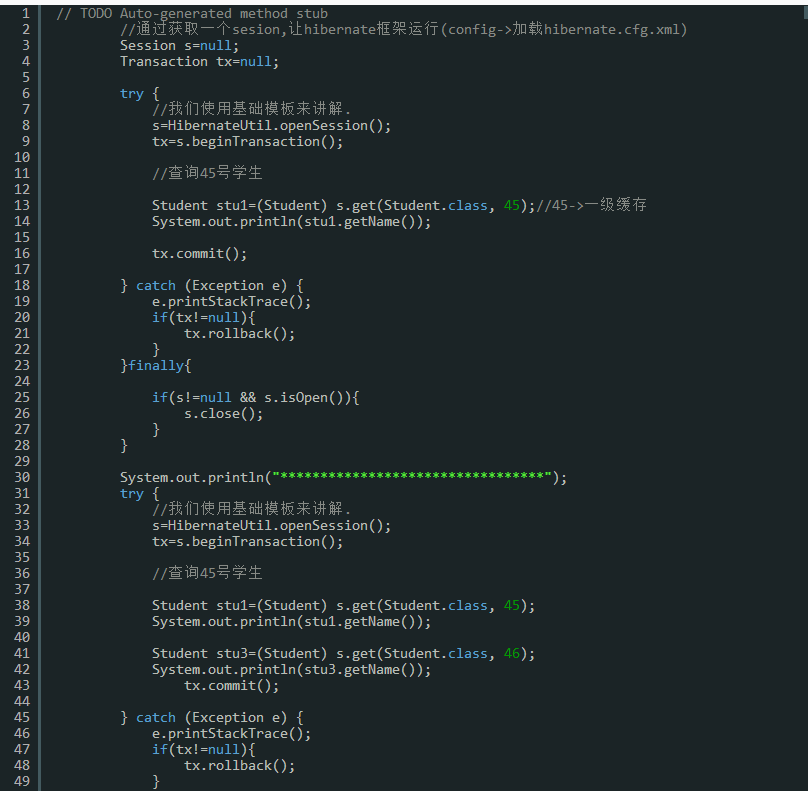The image size is (808, 791).
Task: Click 'e.printStackTrace();' on line 19
Action: pyautogui.click(x=231, y=301)
